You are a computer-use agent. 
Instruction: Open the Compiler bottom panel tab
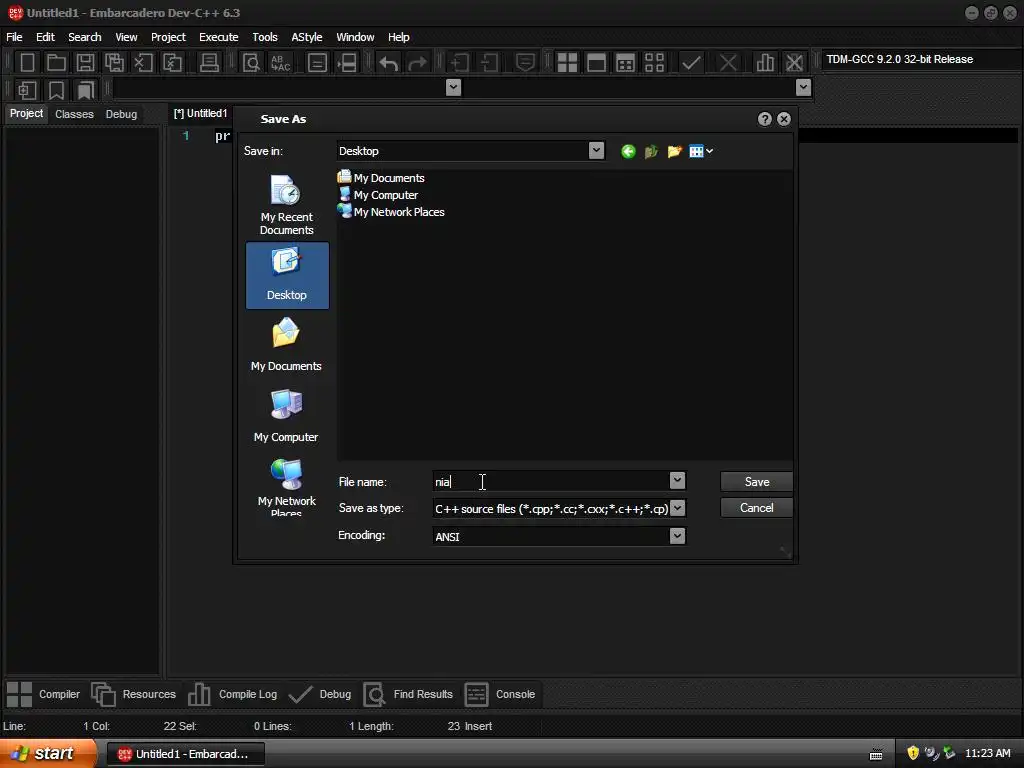tap(44, 694)
